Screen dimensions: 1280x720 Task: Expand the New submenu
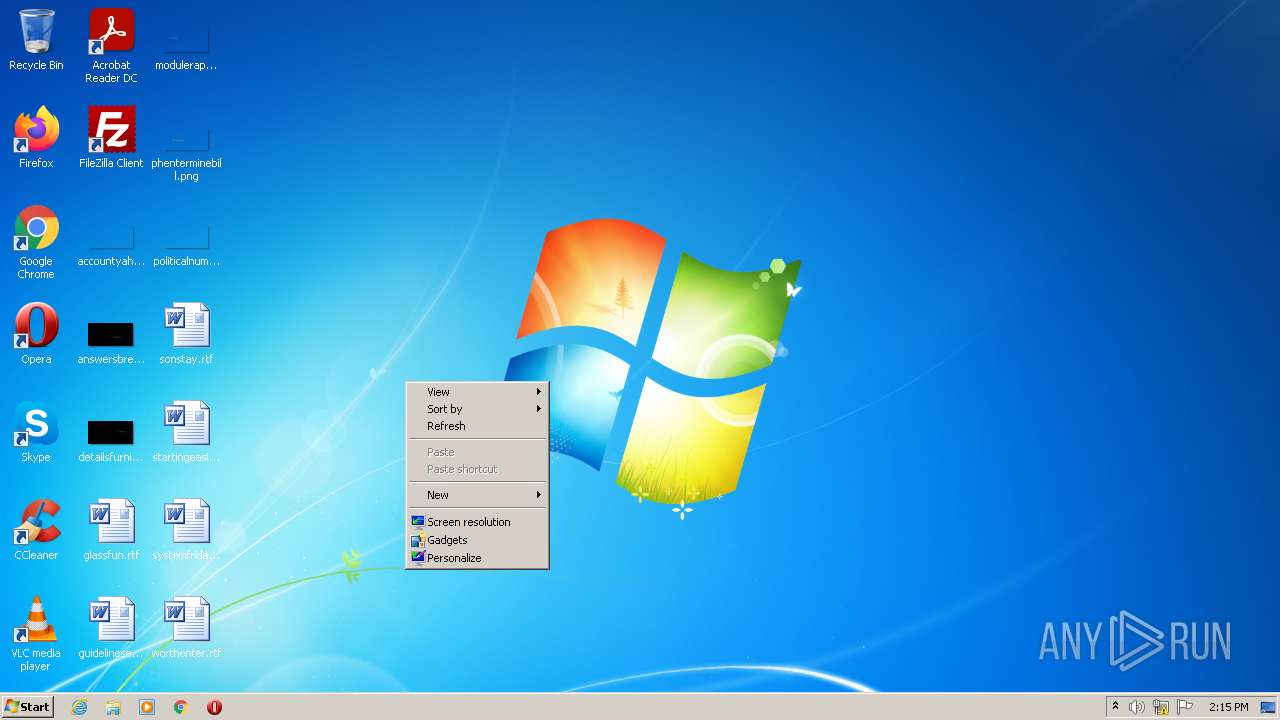pos(477,495)
